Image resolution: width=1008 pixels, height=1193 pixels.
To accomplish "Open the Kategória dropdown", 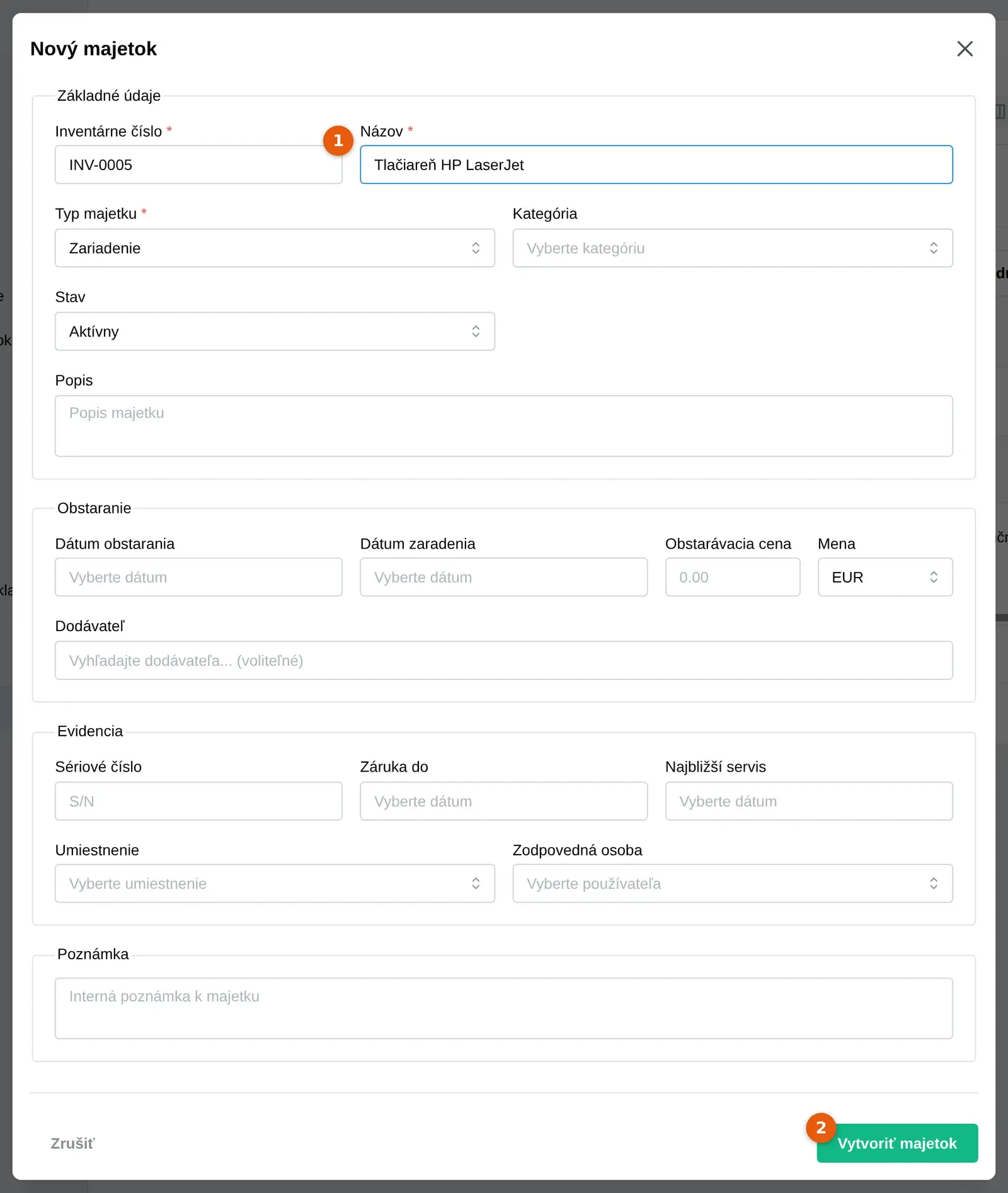I will click(733, 248).
